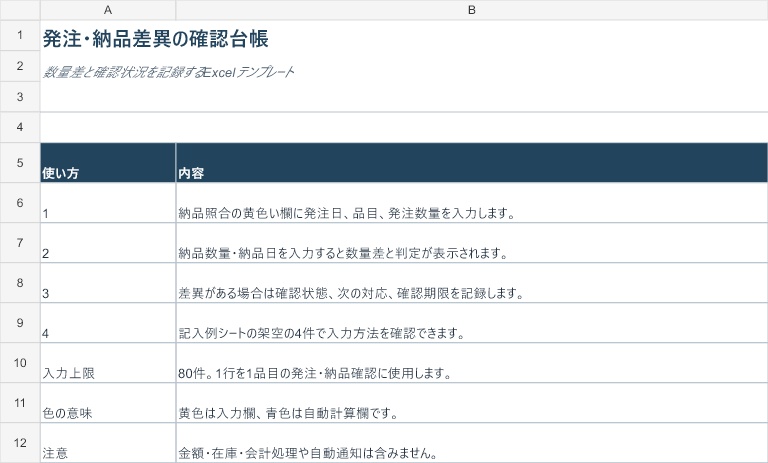Select row 1 header
This screenshot has height=463, width=768.
(20, 35)
